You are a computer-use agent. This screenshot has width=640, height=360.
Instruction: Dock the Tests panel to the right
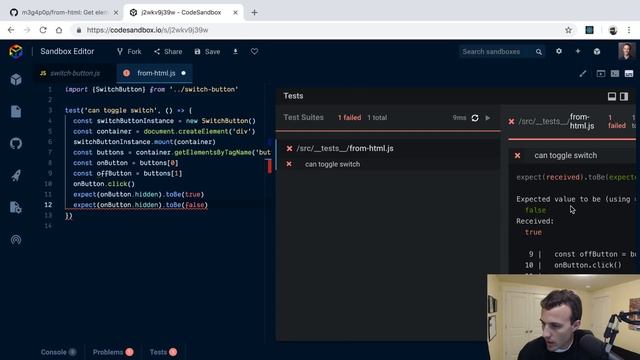[x=624, y=96]
